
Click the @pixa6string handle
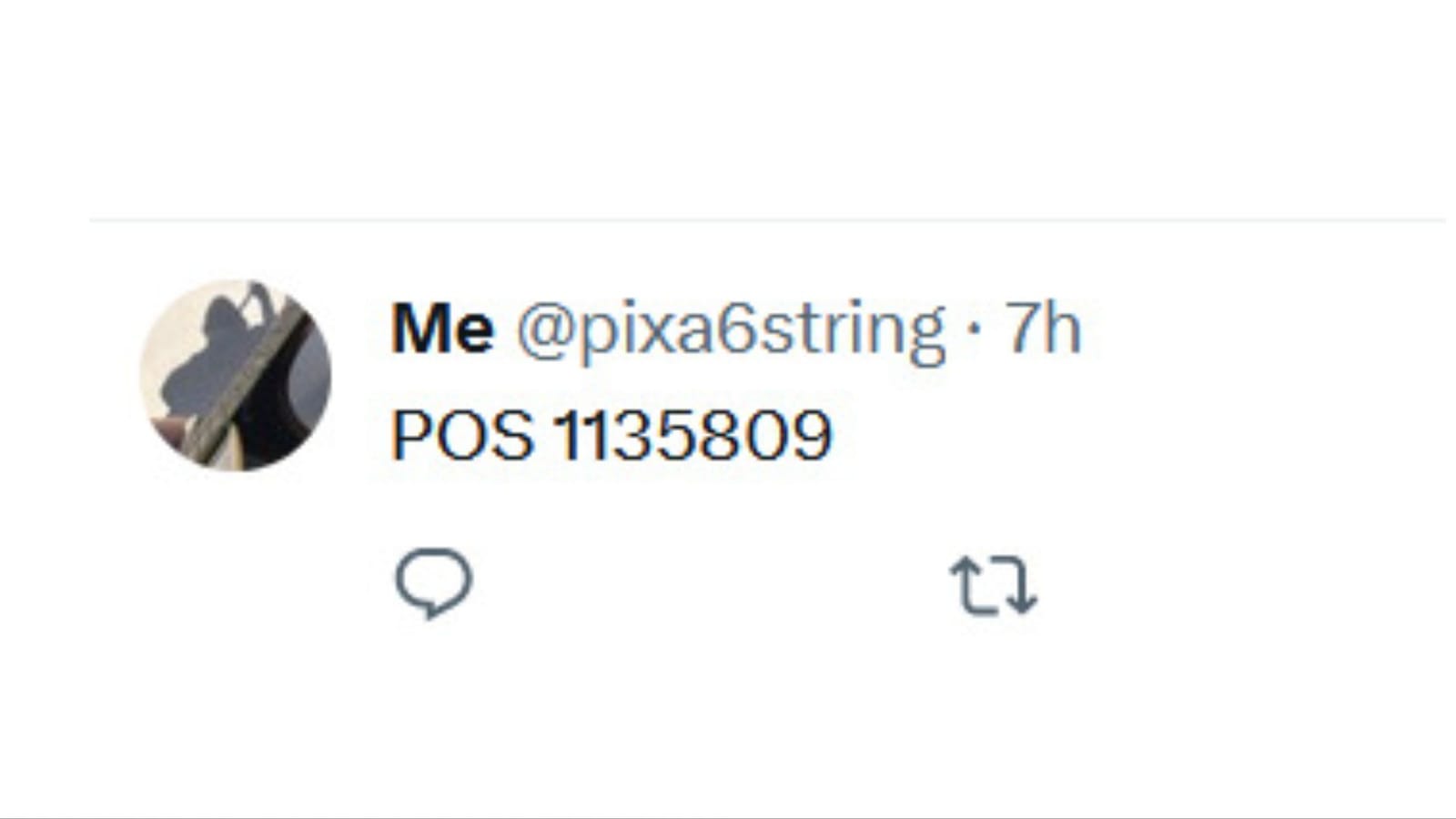coord(731,331)
